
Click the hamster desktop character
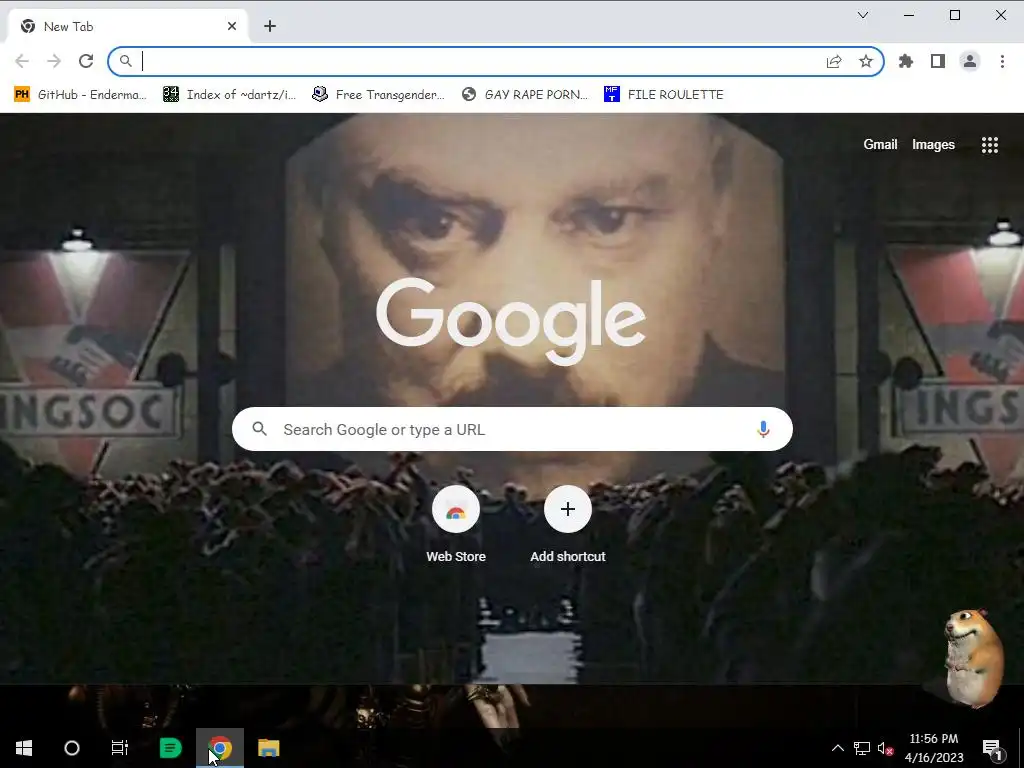pos(973,658)
